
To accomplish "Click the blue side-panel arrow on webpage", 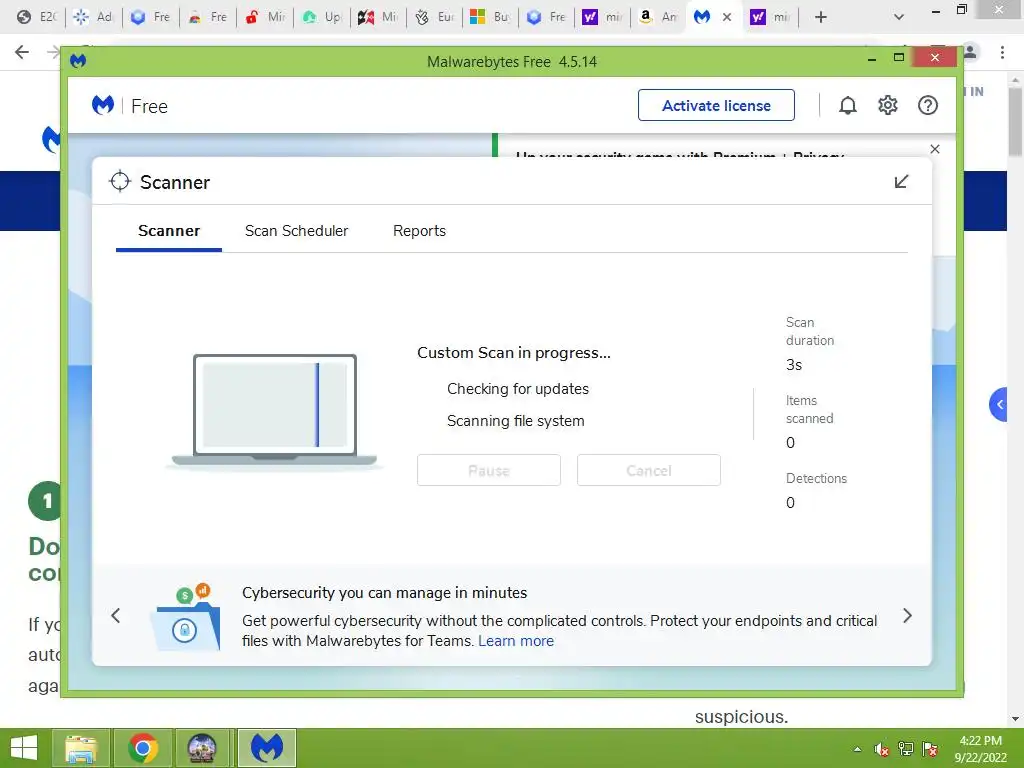I will pyautogui.click(x=999, y=404).
